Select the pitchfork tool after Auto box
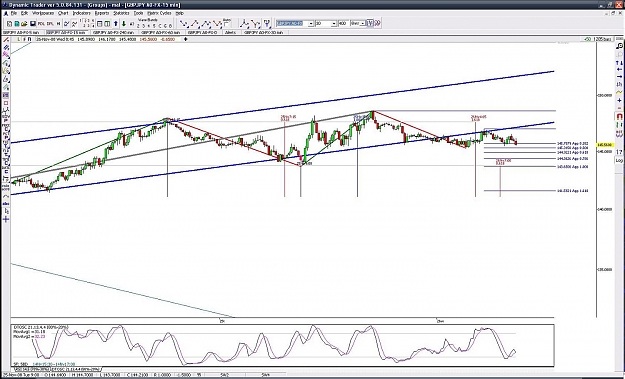 click(x=244, y=24)
